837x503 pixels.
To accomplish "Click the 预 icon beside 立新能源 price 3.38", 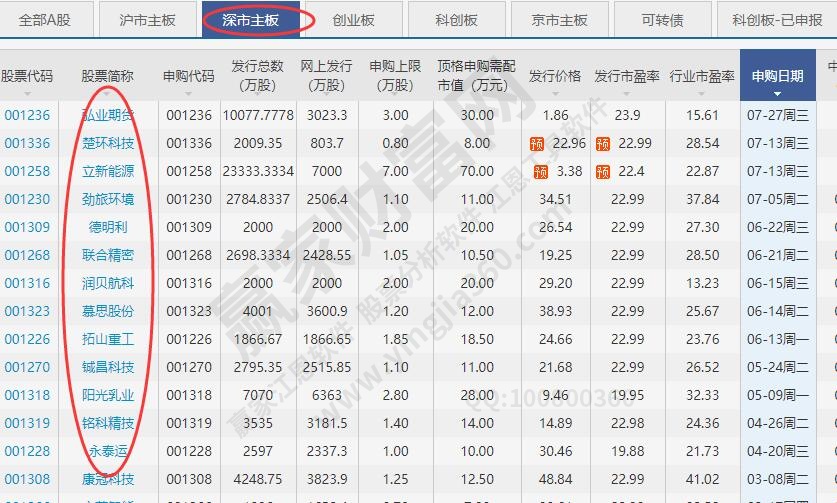I will coord(541,171).
